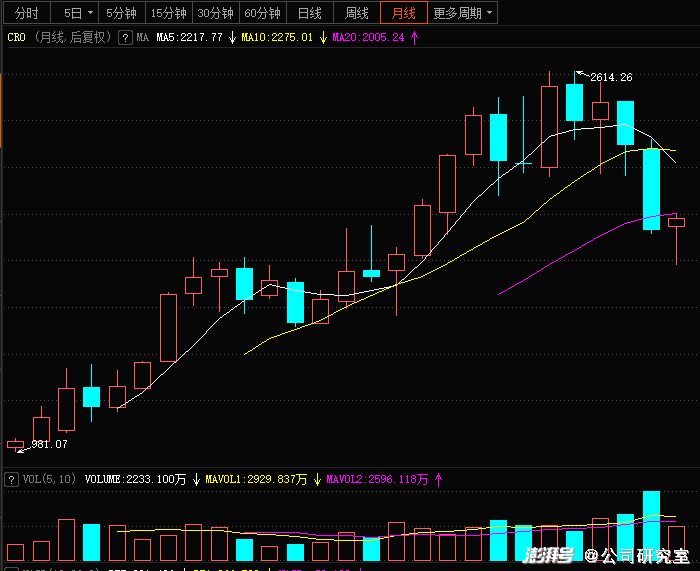This screenshot has height=571, width=700.
Task: Switch to the 周线 weekly tab
Action: tap(357, 13)
